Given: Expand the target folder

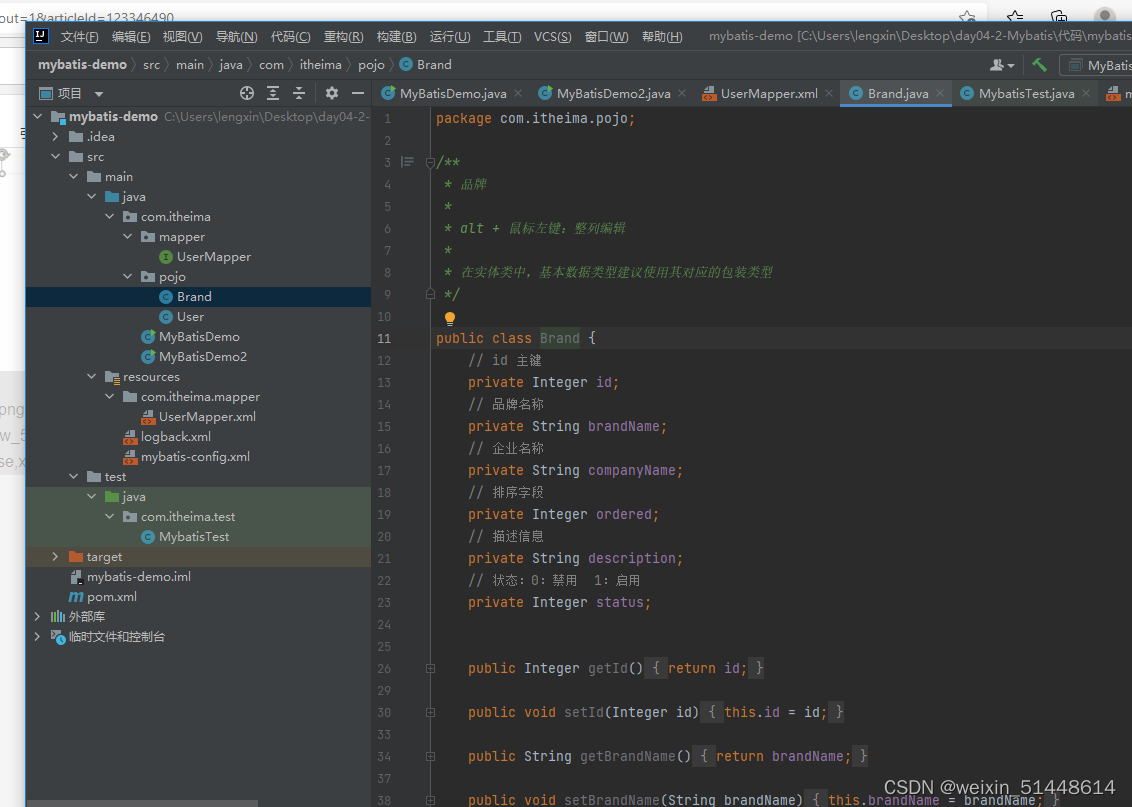Looking at the screenshot, I should pos(56,557).
